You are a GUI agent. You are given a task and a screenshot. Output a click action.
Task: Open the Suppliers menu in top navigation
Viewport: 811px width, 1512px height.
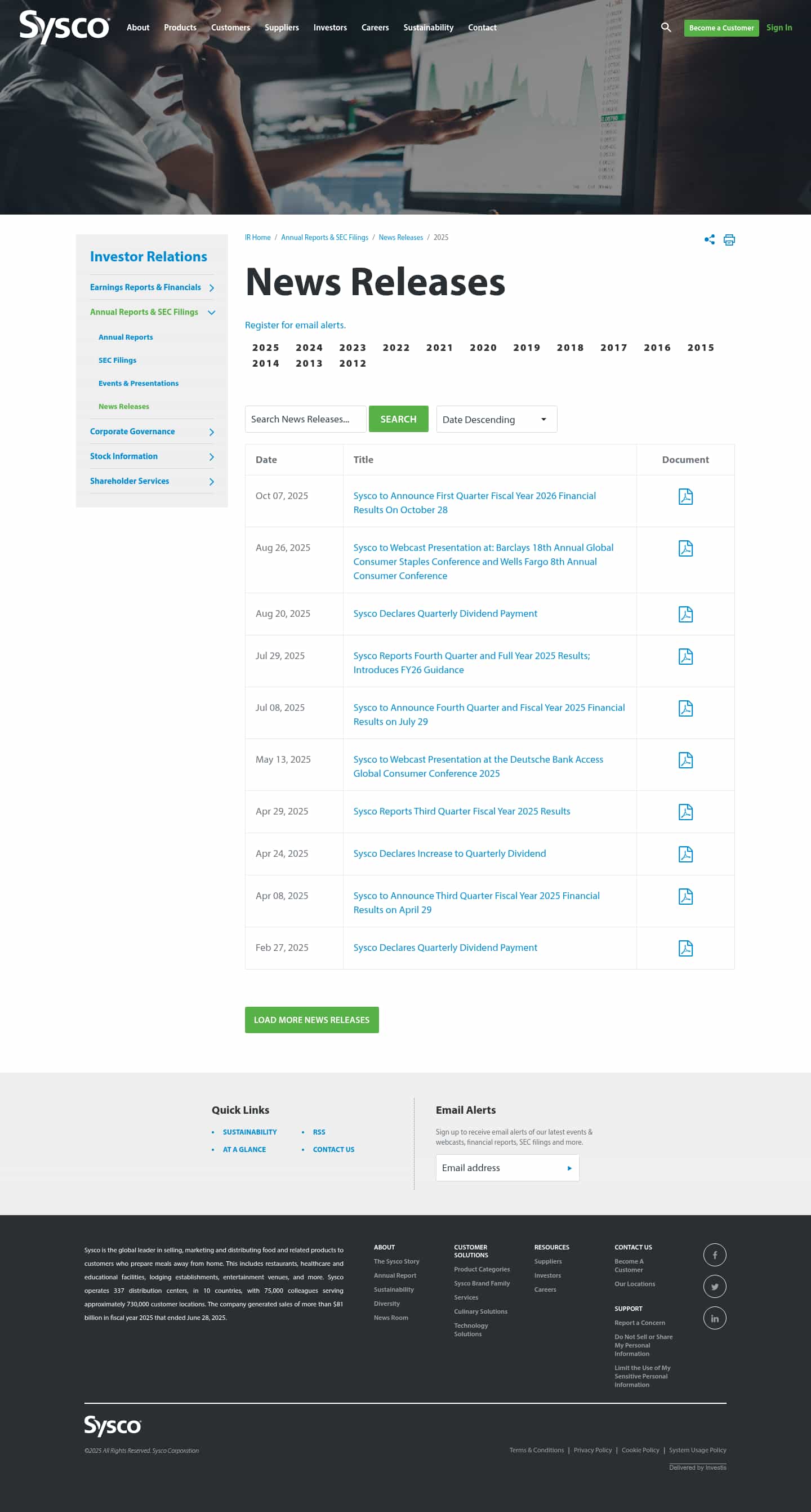point(282,28)
